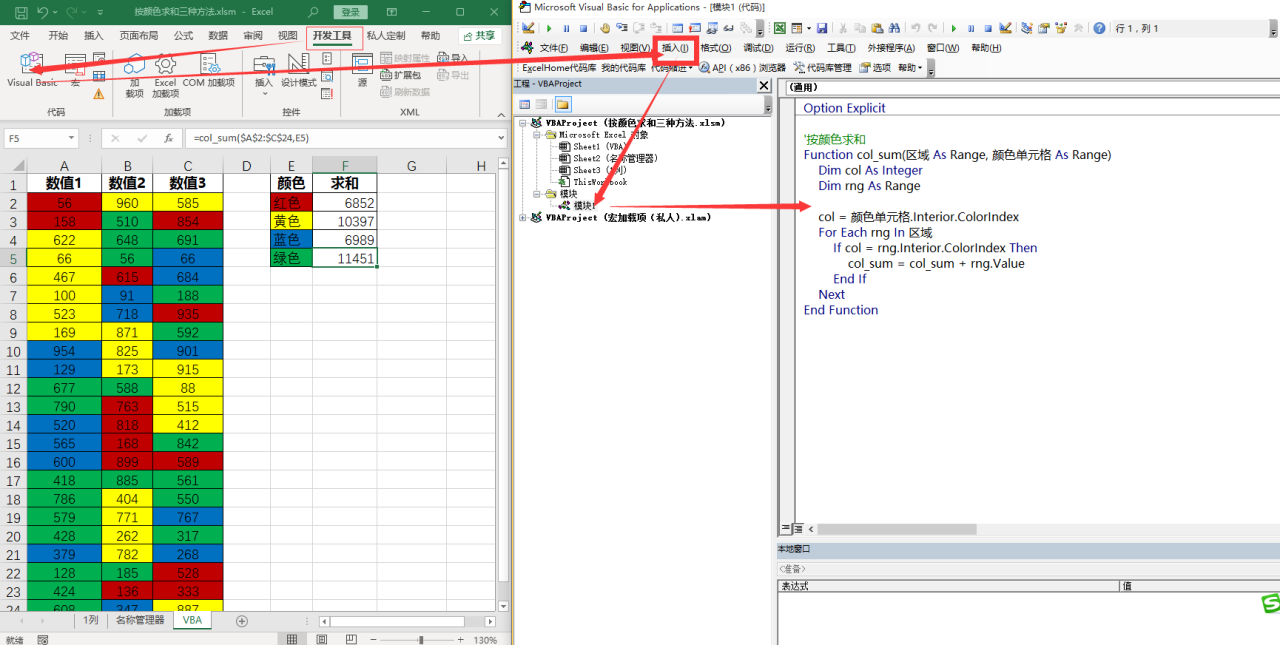This screenshot has width=1280, height=645.
Task: Open Find binoculars in VBA toolbar
Action: (894, 28)
